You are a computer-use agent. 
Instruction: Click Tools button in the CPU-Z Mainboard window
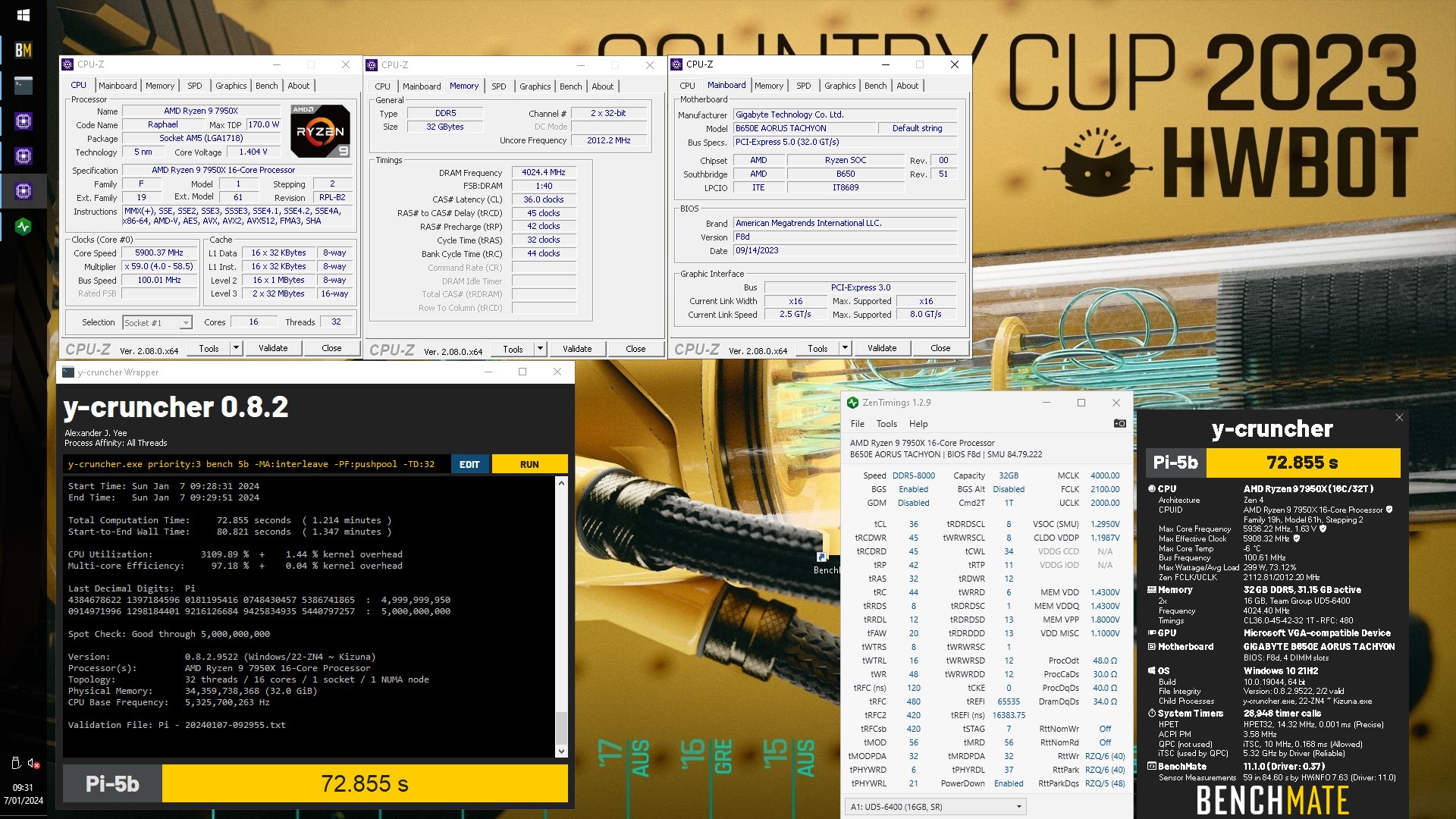pos(817,348)
